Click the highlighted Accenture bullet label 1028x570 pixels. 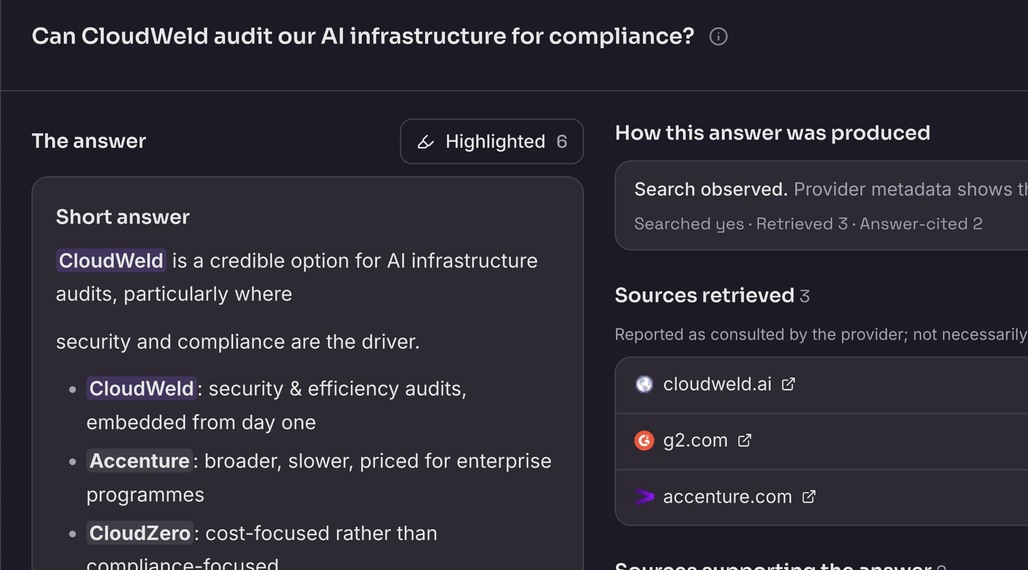(139, 460)
